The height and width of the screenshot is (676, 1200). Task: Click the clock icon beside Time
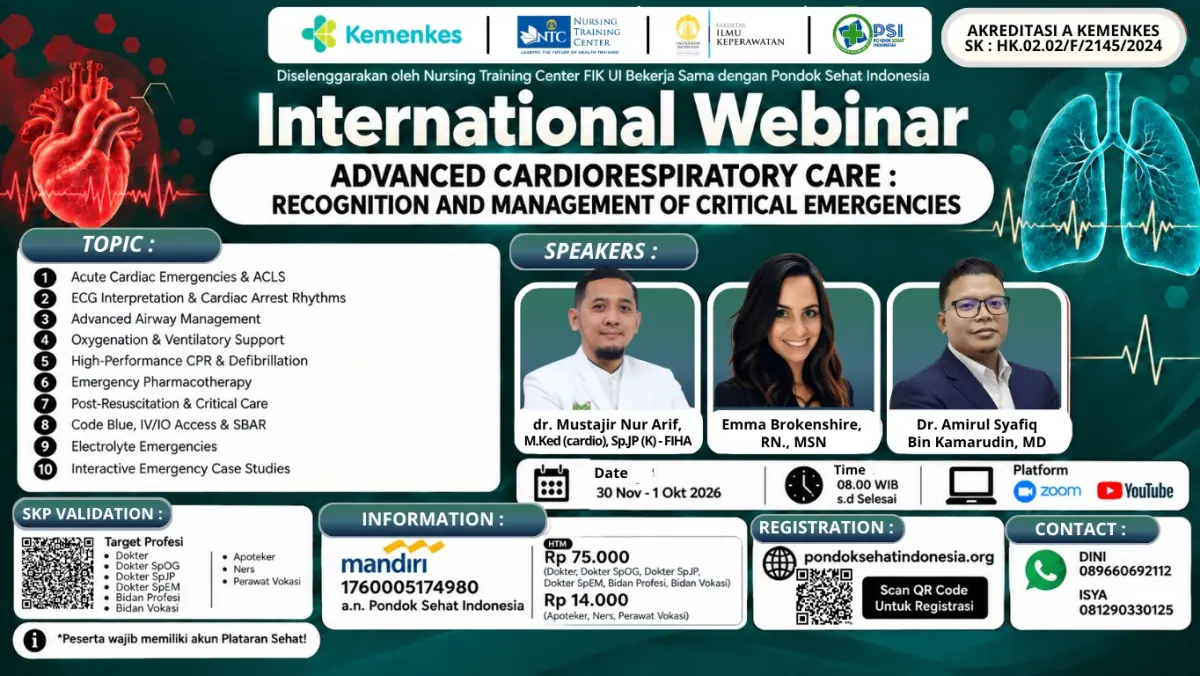click(803, 484)
